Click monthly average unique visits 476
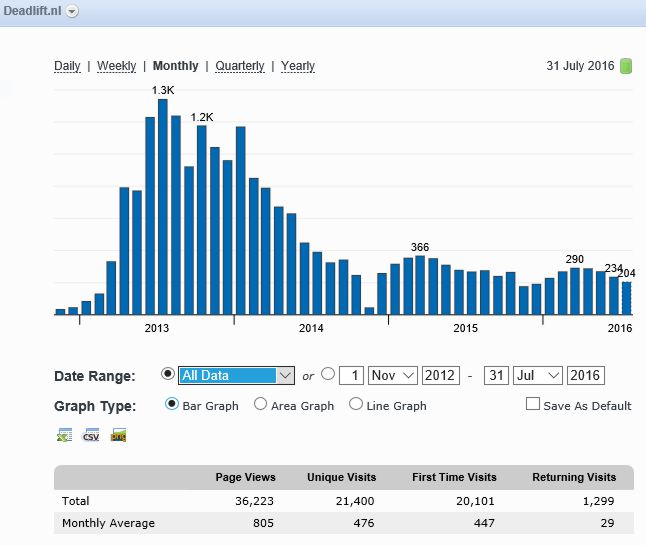The height and width of the screenshot is (545, 646). pyautogui.click(x=364, y=523)
